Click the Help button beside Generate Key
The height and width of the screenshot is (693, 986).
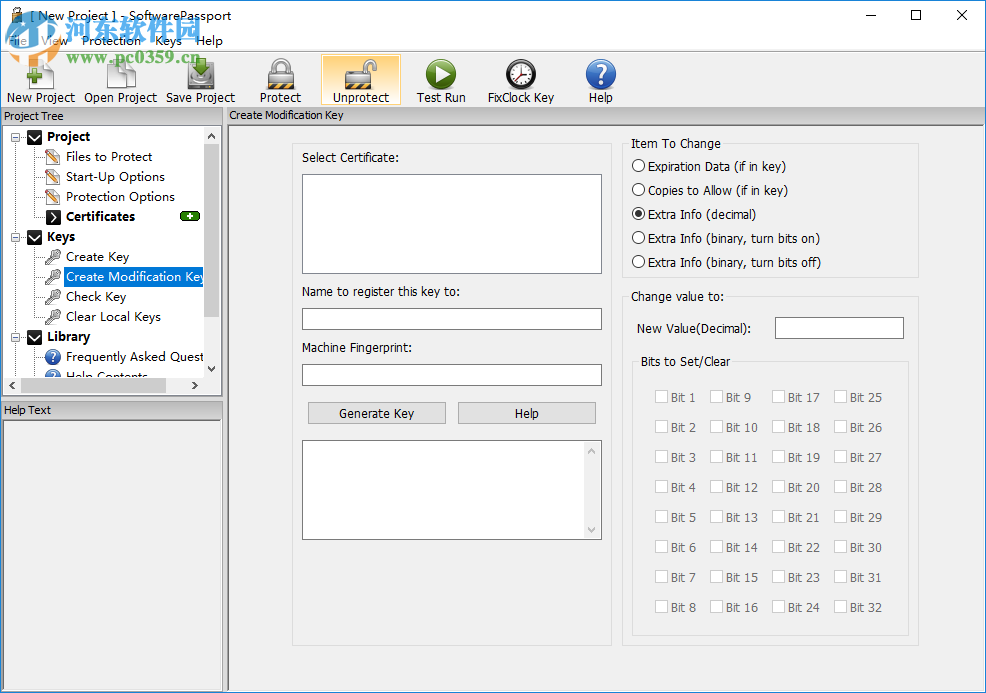point(526,412)
